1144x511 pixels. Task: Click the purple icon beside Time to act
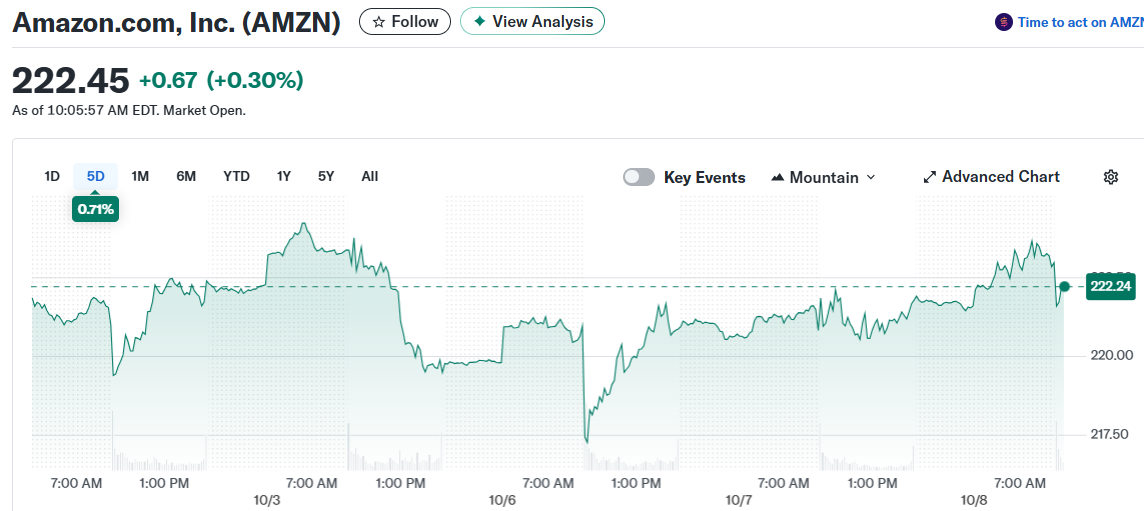(x=1004, y=22)
